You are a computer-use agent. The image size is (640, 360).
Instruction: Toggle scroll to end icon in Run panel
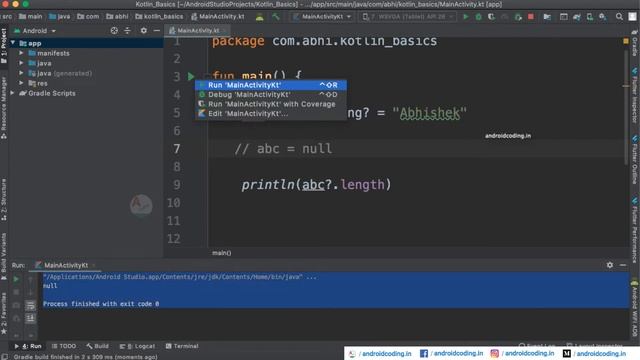tap(30, 318)
